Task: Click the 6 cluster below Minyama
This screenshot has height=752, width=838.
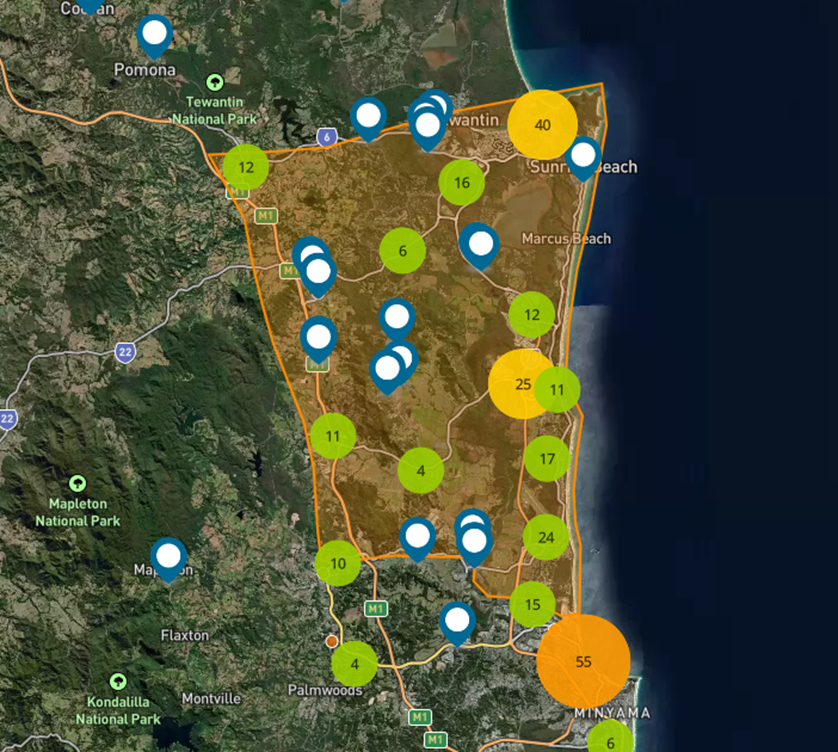Action: (x=610, y=742)
